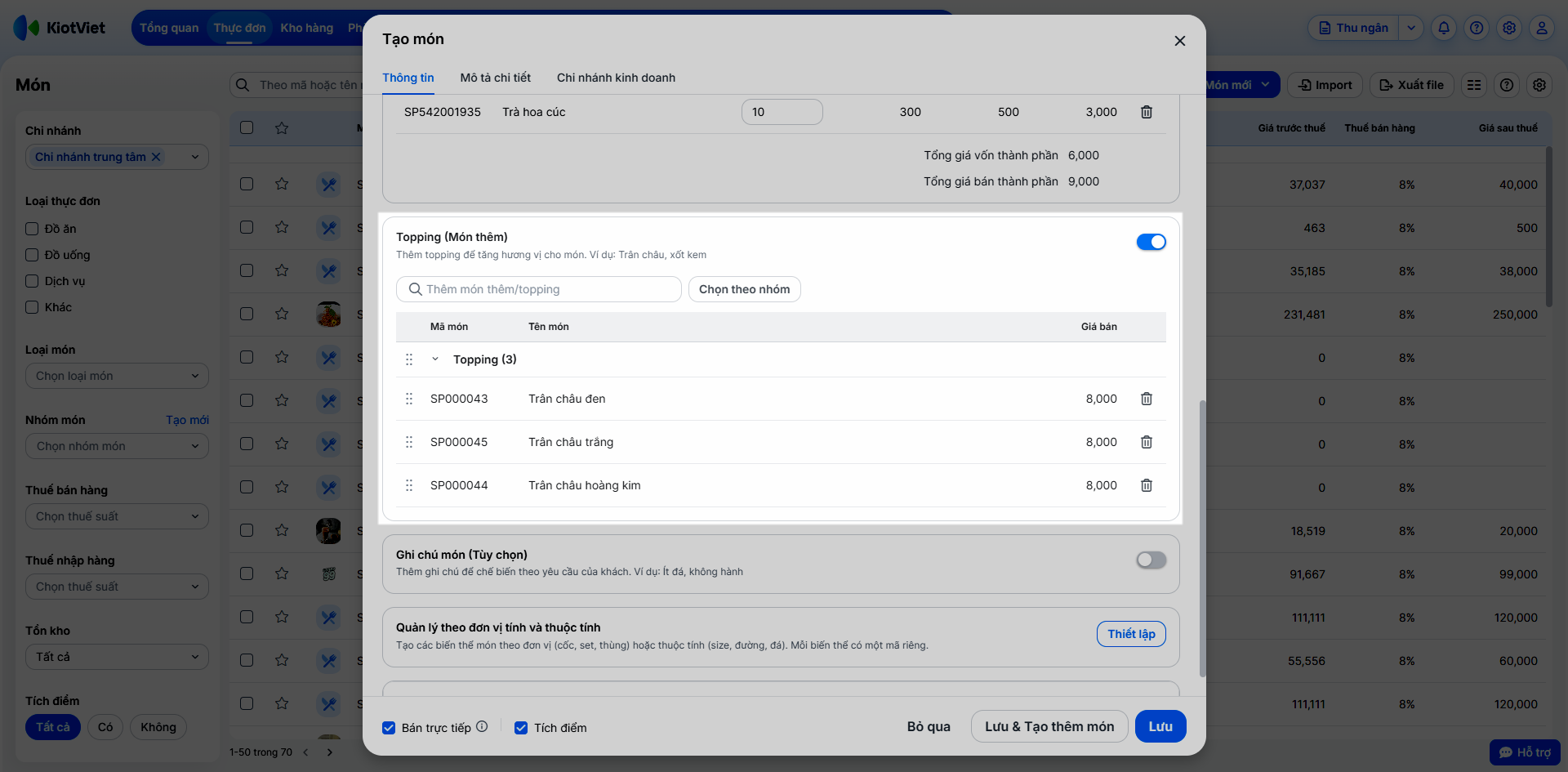Enable the Ghi chú món toggle
1568x772 pixels.
pos(1151,560)
